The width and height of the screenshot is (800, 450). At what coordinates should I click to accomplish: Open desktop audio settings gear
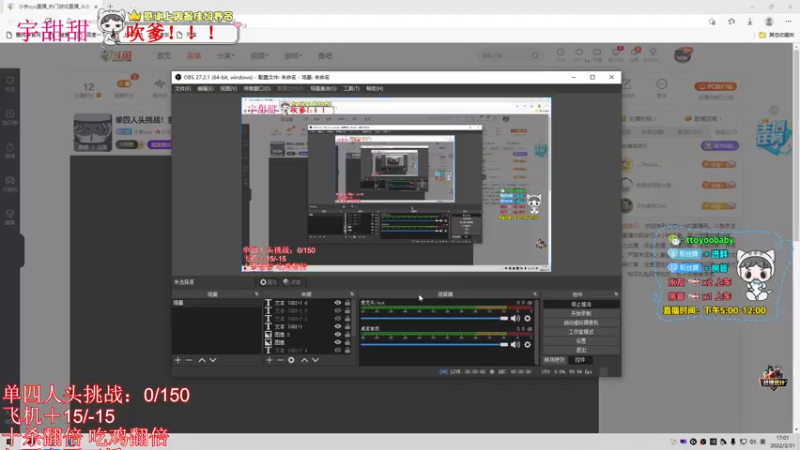[528, 344]
